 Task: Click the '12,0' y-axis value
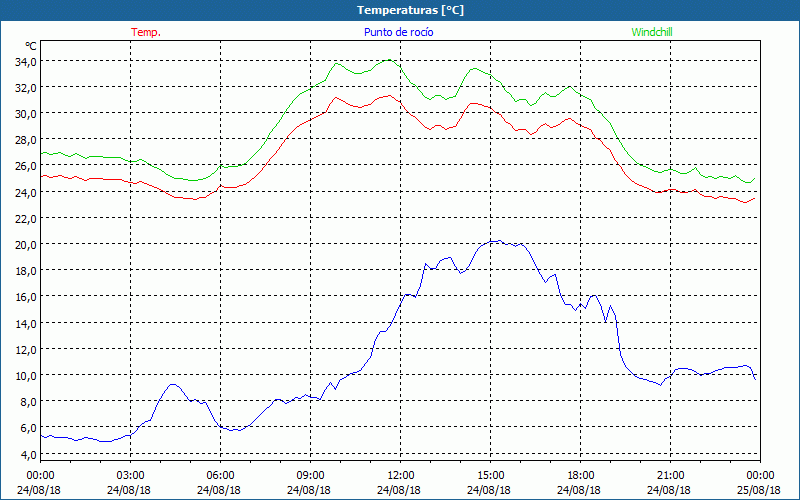pyautogui.click(x=26, y=350)
